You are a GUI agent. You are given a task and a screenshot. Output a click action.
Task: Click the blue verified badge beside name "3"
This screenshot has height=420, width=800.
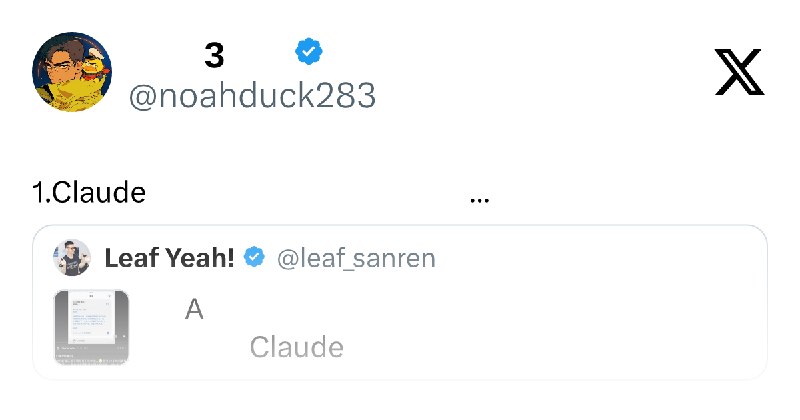[x=309, y=51]
